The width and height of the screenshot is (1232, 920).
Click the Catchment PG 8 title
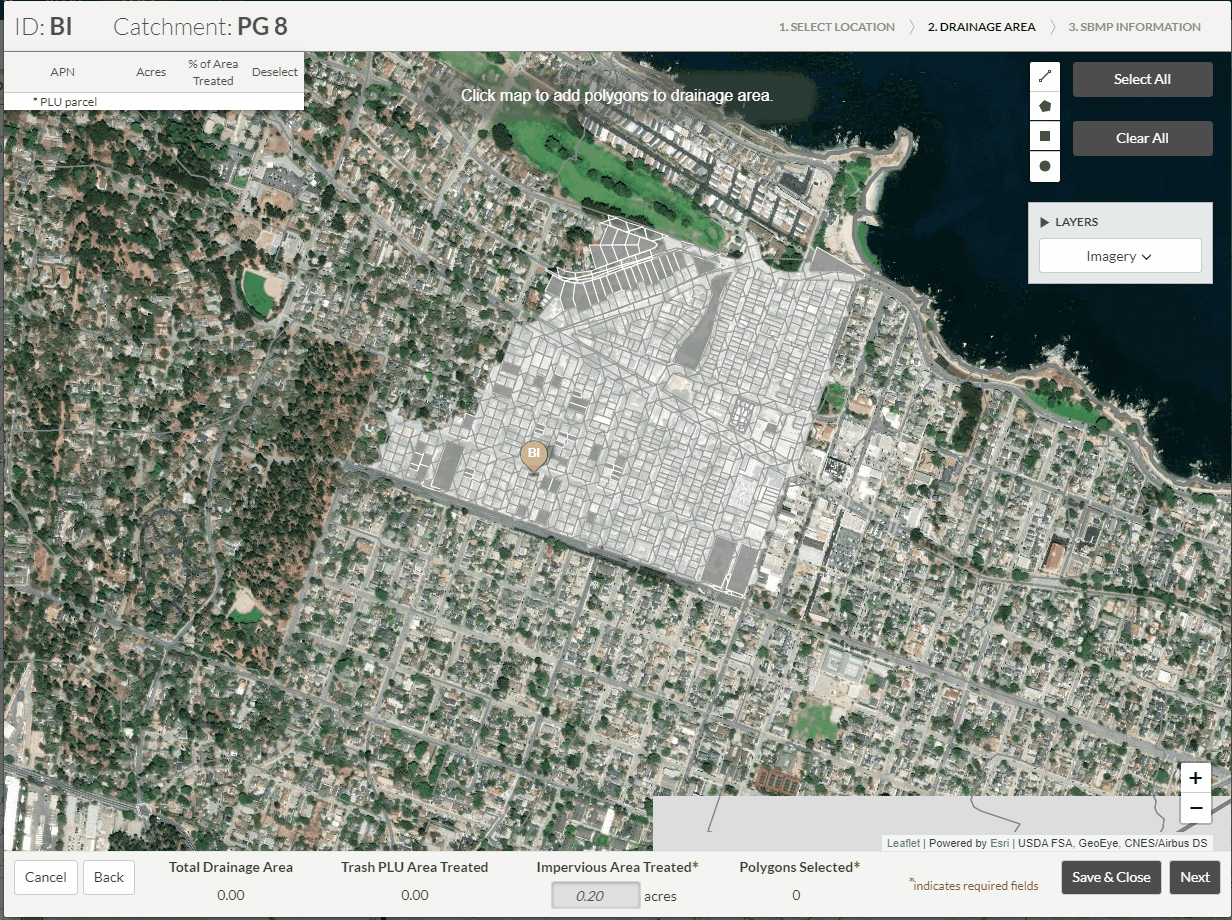[200, 27]
